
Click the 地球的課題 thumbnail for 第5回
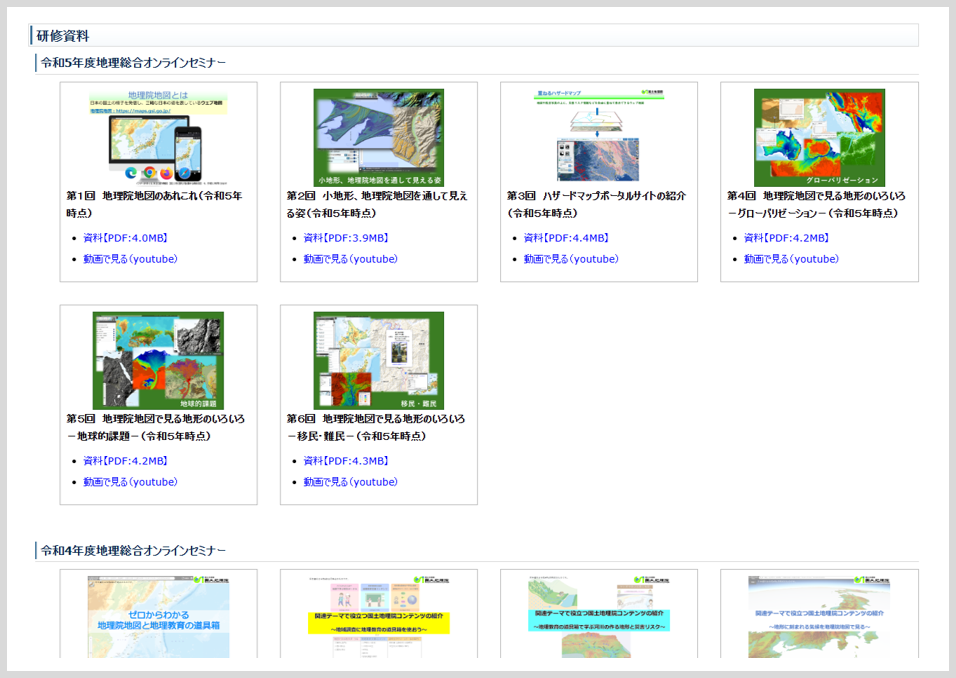tap(159, 361)
